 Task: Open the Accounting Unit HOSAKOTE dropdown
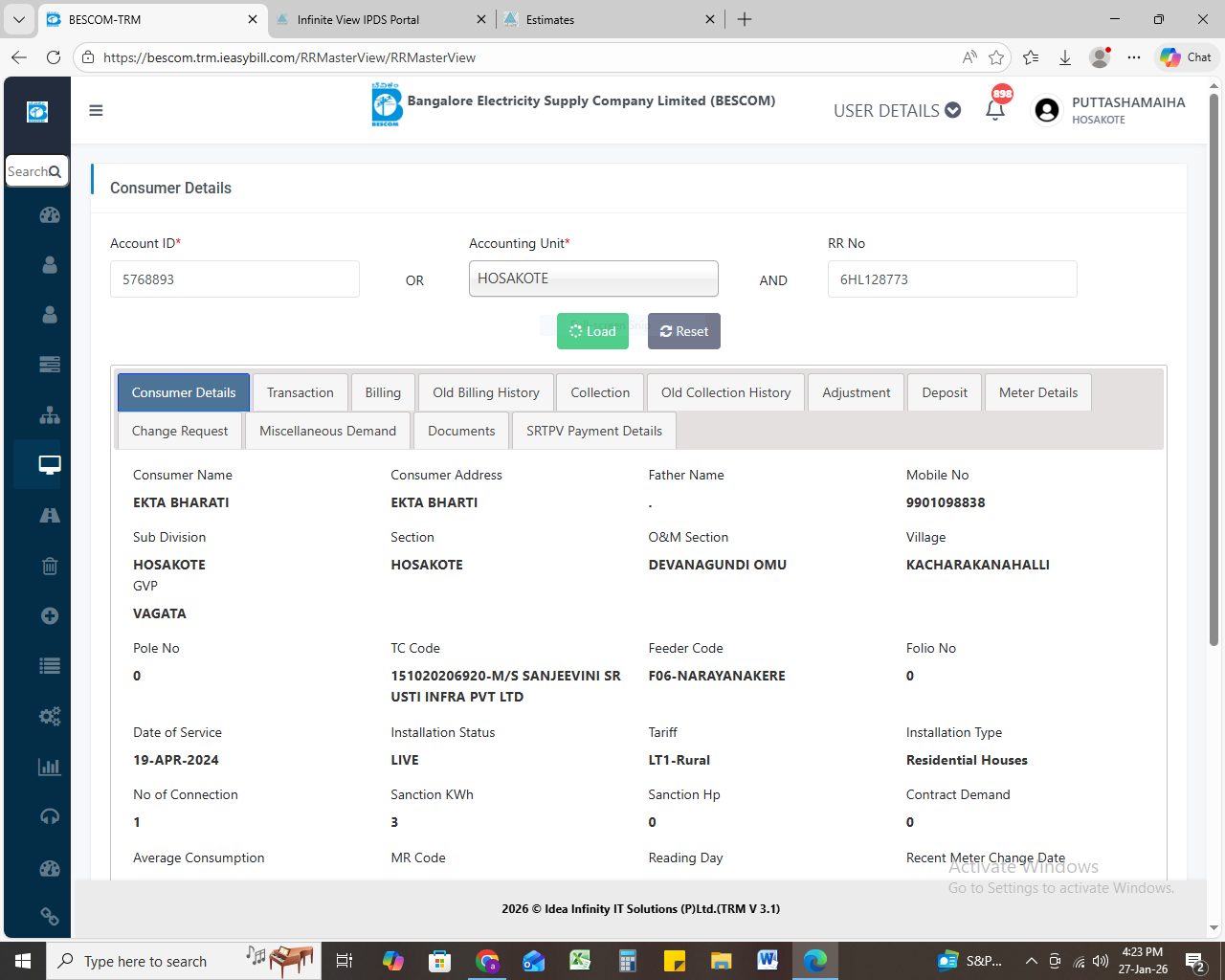pyautogui.click(x=593, y=278)
